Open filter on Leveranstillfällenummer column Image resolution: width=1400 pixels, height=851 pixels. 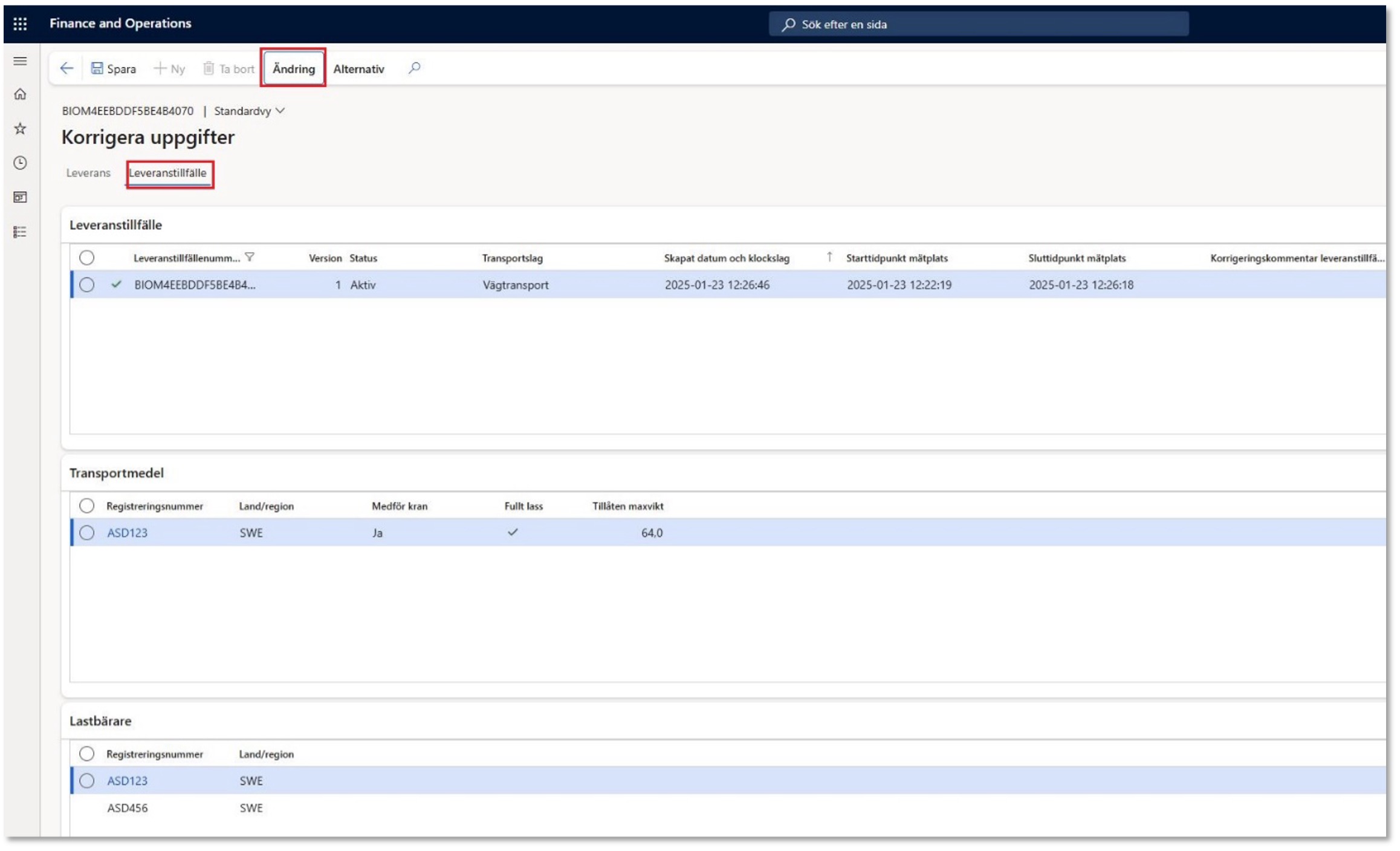tap(250, 257)
